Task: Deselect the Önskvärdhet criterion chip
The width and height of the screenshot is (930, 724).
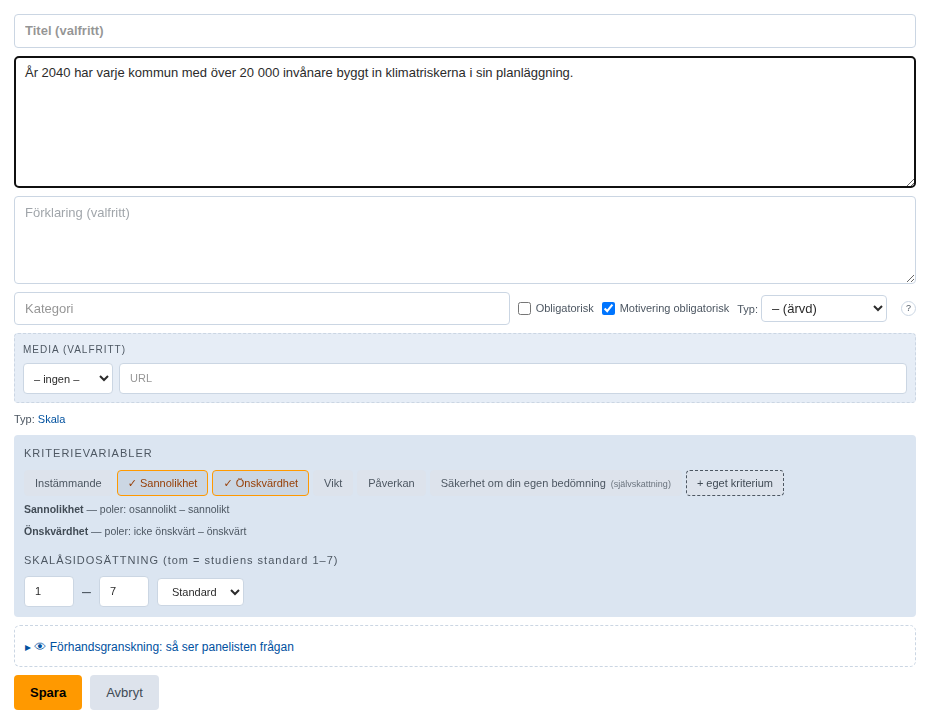Action: (260, 483)
